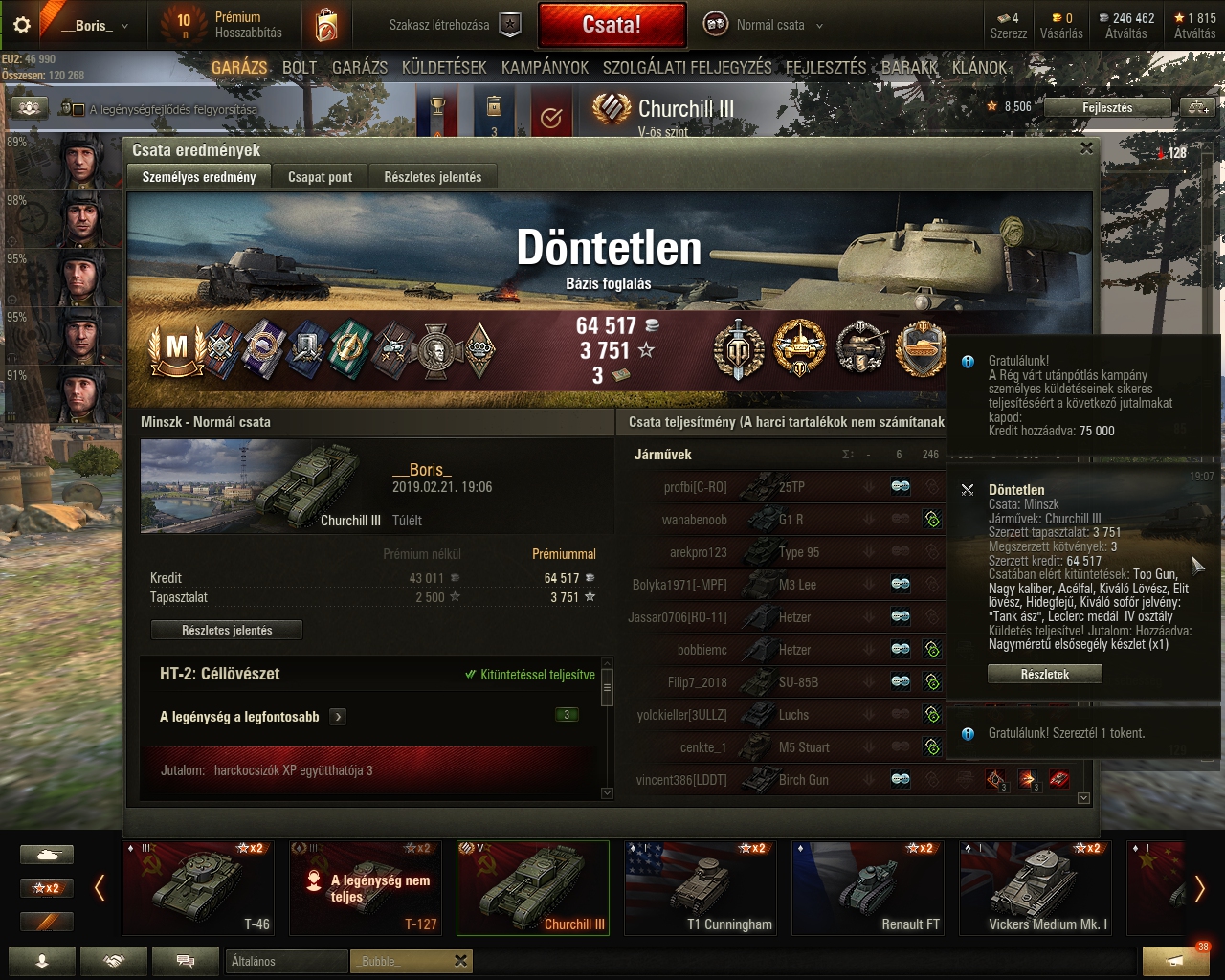This screenshot has height=980, width=1225.
Task: Toggle the premium tank carousel filter
Action: point(47,922)
